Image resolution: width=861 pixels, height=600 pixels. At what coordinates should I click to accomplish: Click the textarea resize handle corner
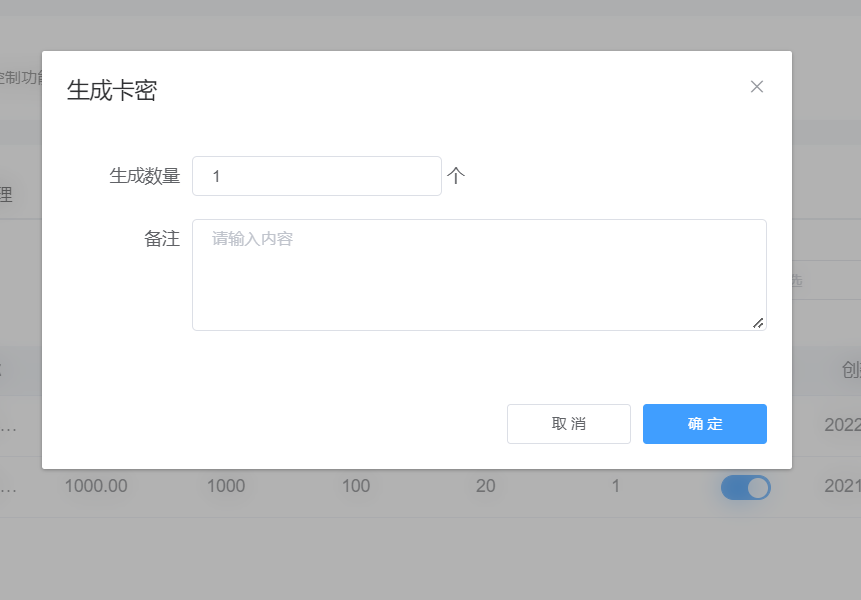[x=758, y=323]
